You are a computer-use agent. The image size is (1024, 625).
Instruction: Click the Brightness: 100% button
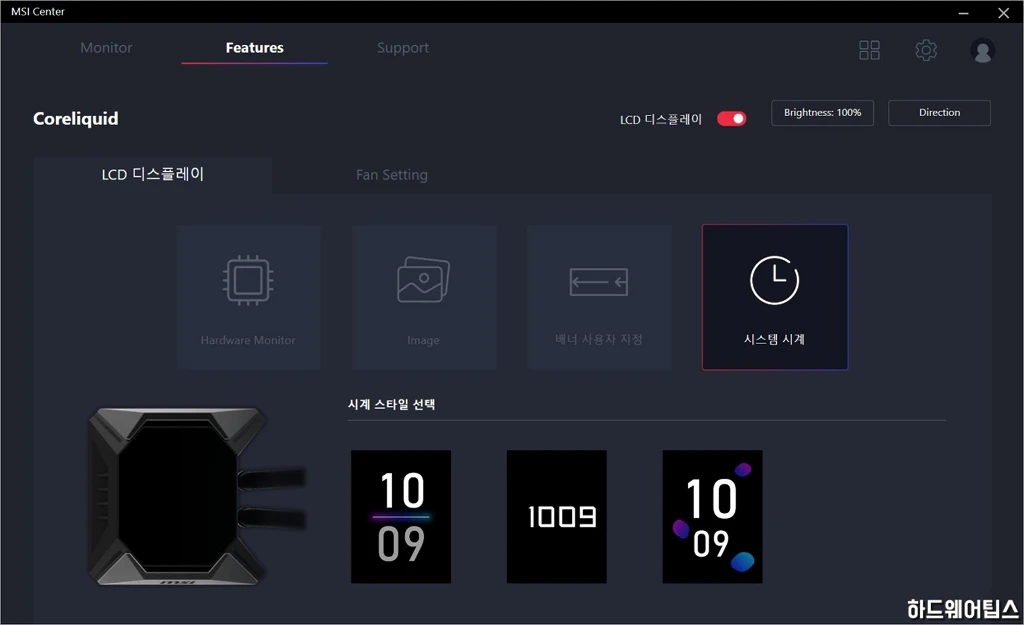(x=822, y=112)
